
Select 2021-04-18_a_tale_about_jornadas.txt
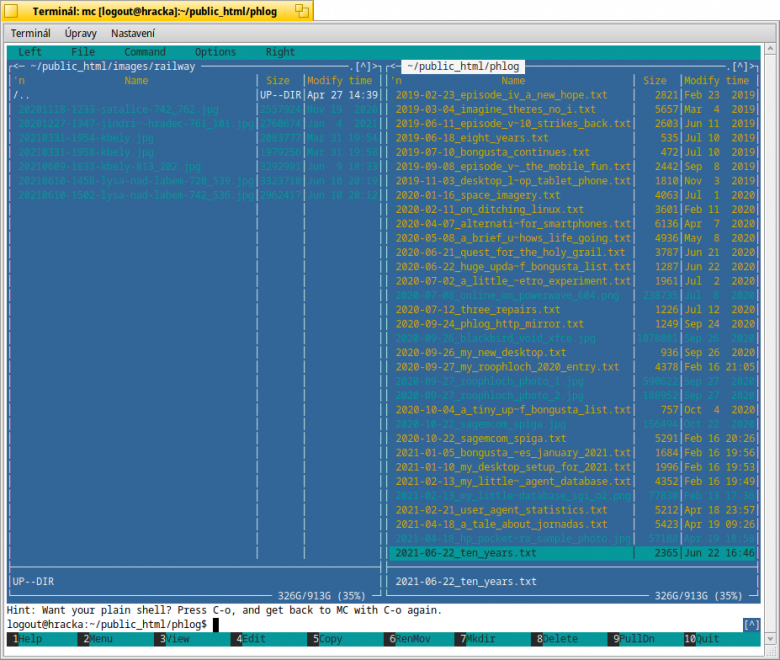click(x=572, y=524)
